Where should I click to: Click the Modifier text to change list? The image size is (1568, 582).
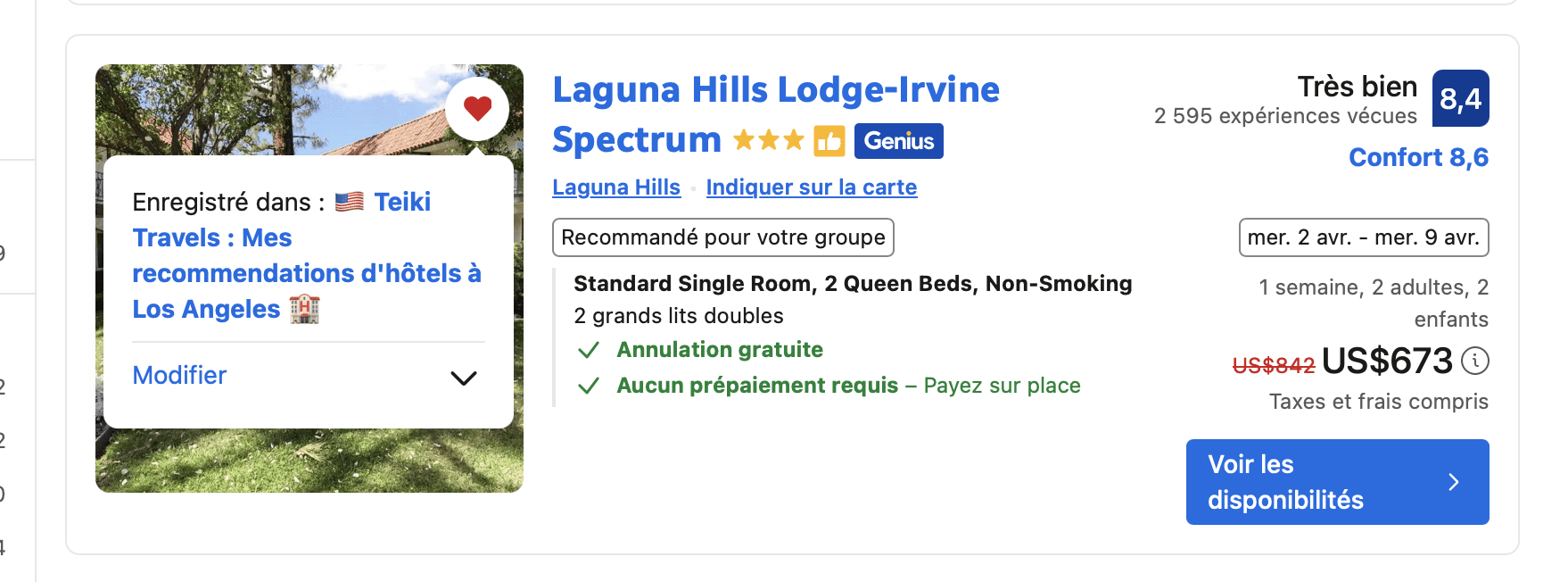click(179, 376)
